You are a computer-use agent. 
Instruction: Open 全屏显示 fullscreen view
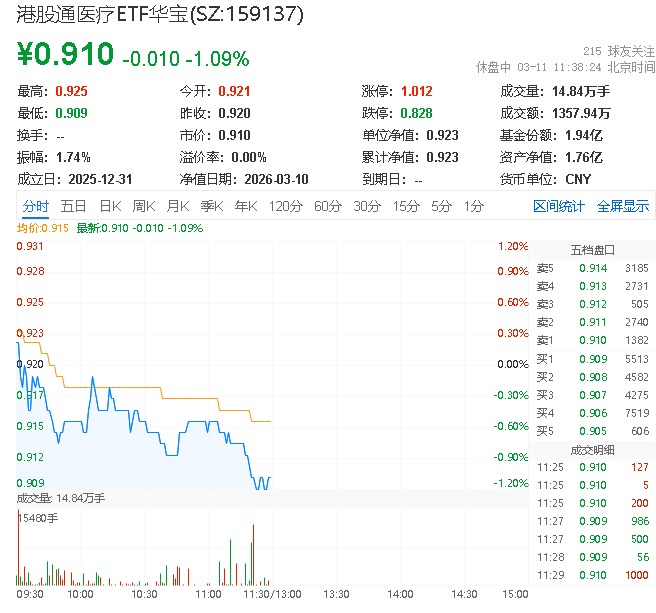(623, 206)
